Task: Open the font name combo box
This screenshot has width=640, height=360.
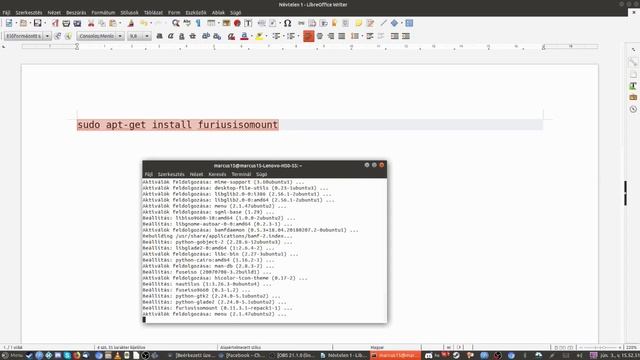Action: 100,36
